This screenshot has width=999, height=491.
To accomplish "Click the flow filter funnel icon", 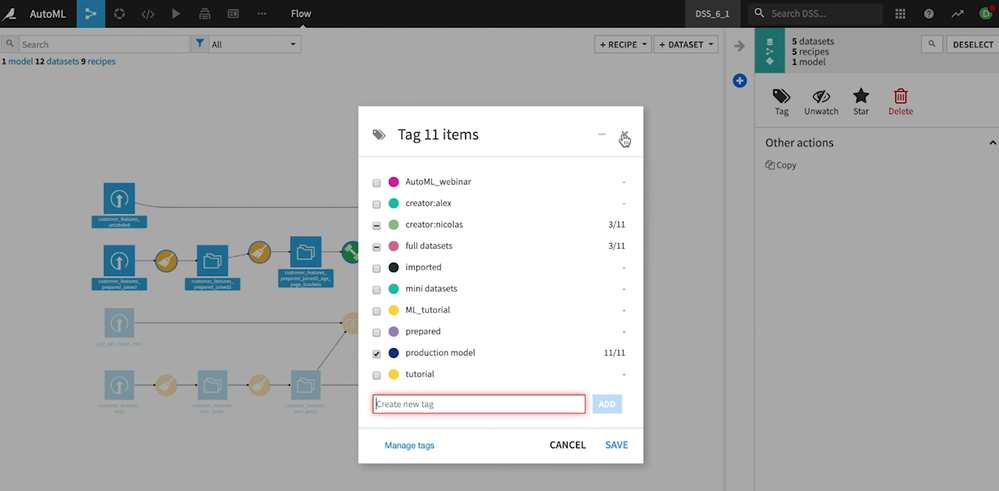I will coord(199,44).
